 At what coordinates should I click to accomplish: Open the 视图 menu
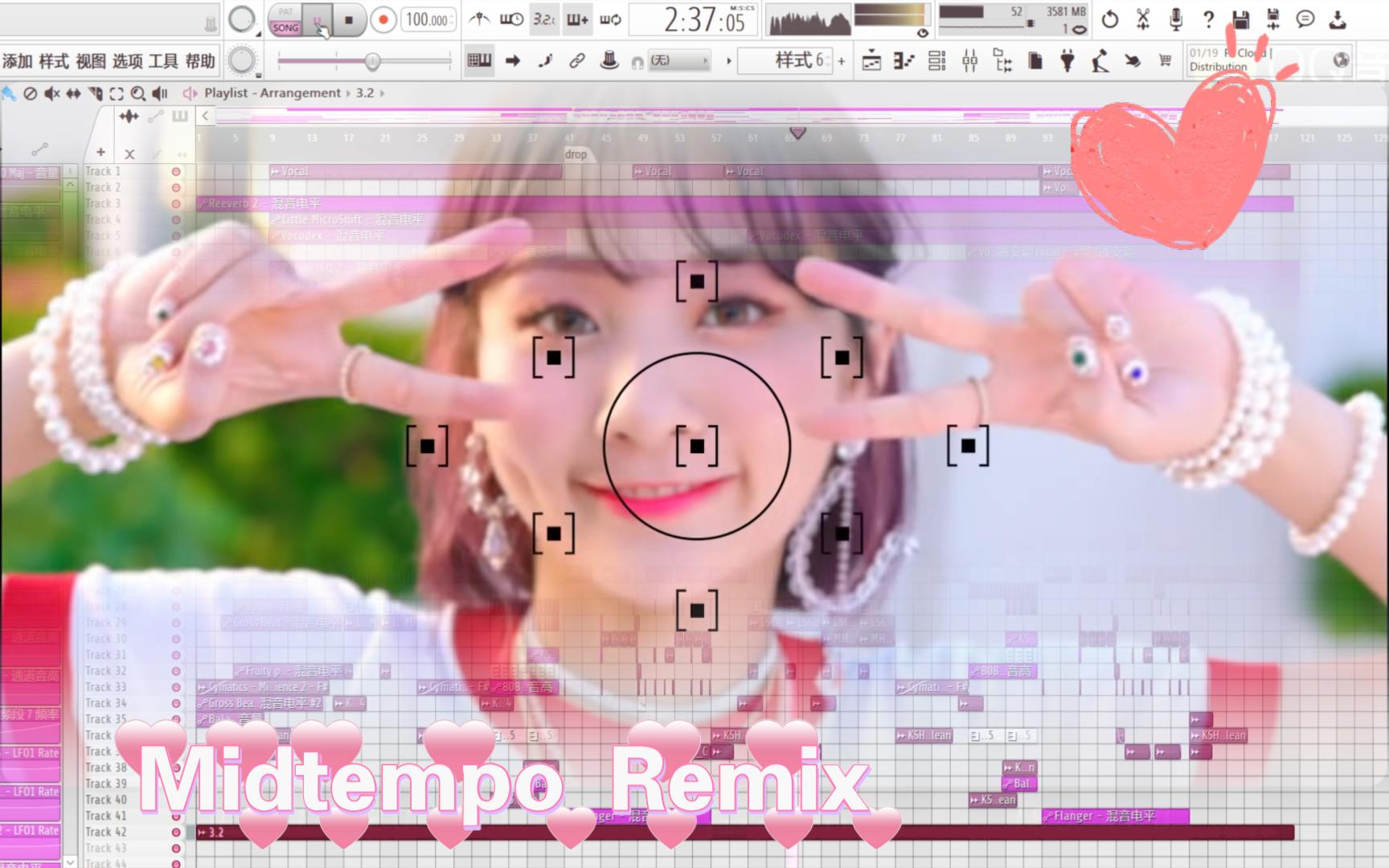[91, 61]
